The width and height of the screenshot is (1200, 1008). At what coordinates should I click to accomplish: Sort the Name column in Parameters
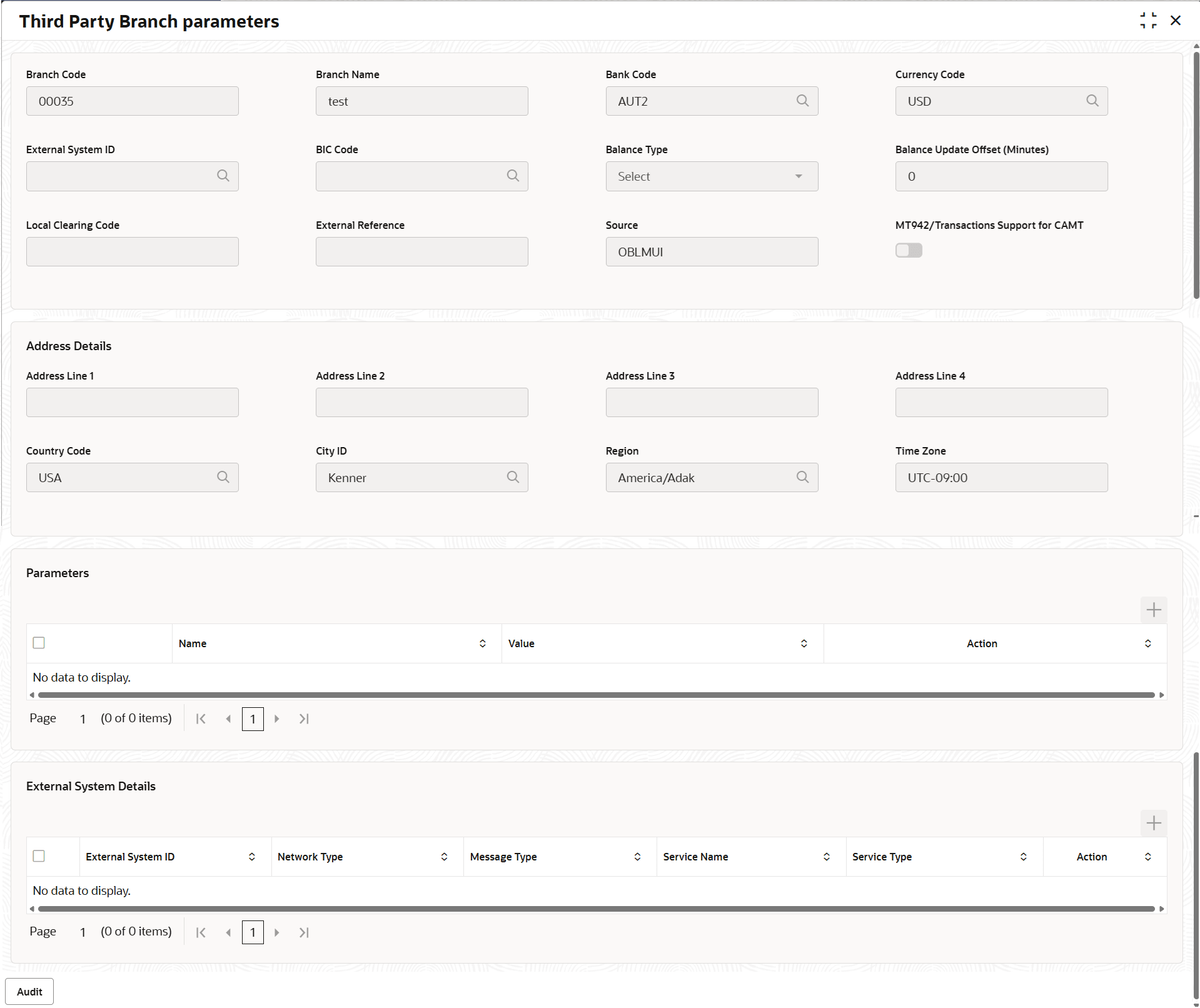click(x=482, y=643)
